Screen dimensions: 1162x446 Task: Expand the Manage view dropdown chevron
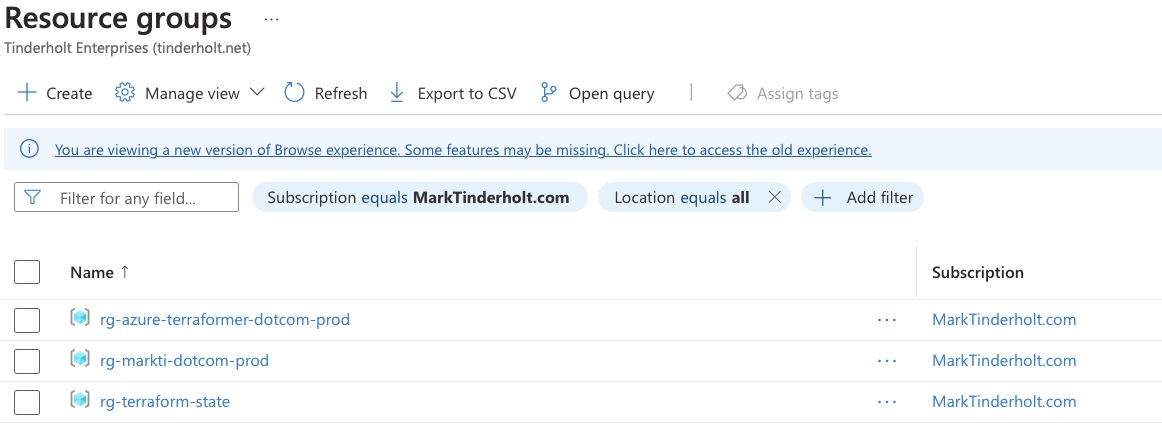(256, 93)
